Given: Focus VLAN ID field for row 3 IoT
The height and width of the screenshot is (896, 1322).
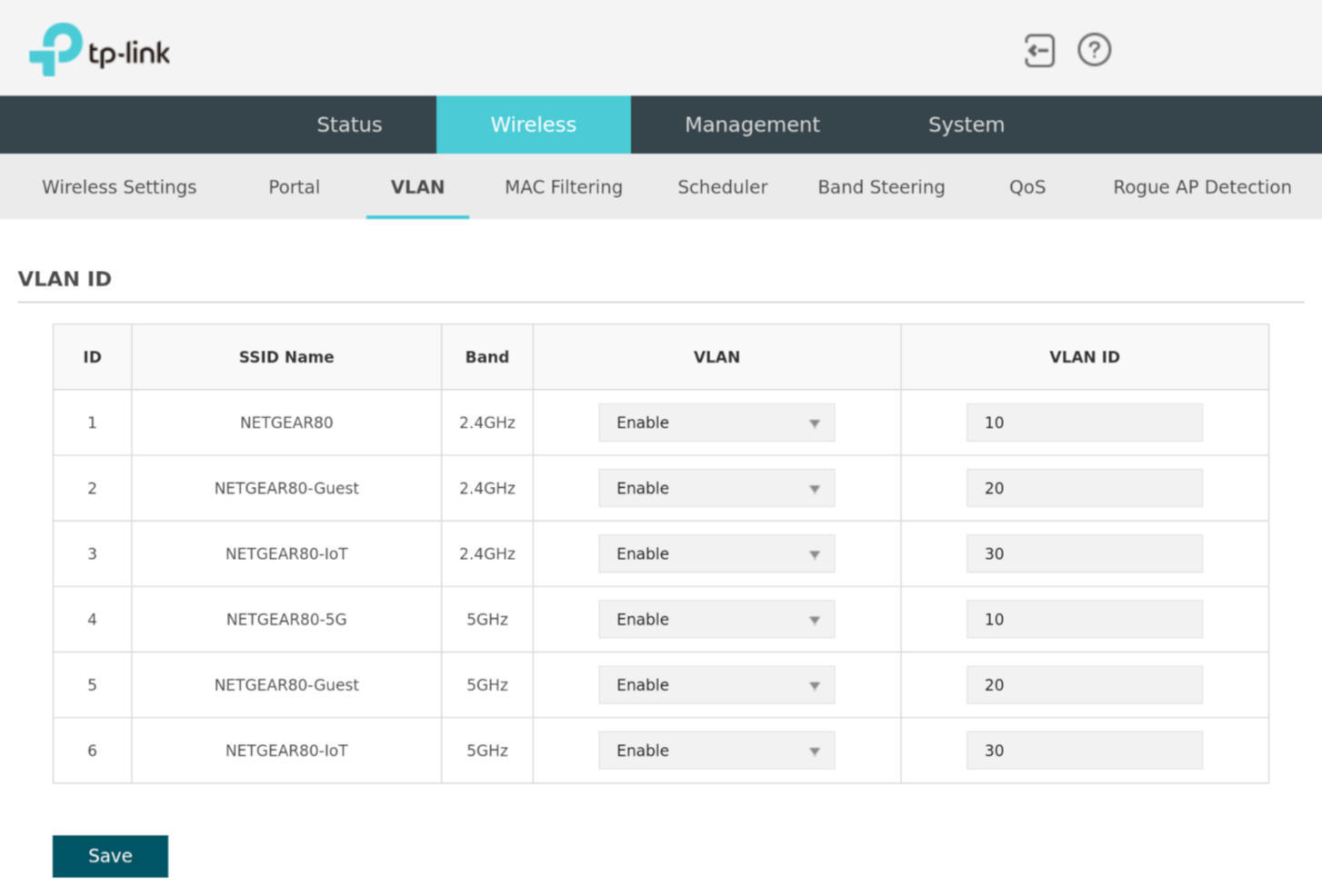Looking at the screenshot, I should [x=1084, y=553].
